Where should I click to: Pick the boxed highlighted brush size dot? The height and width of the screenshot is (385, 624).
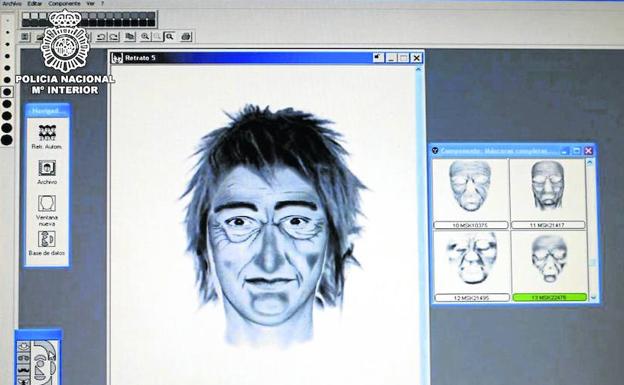click(x=7, y=92)
